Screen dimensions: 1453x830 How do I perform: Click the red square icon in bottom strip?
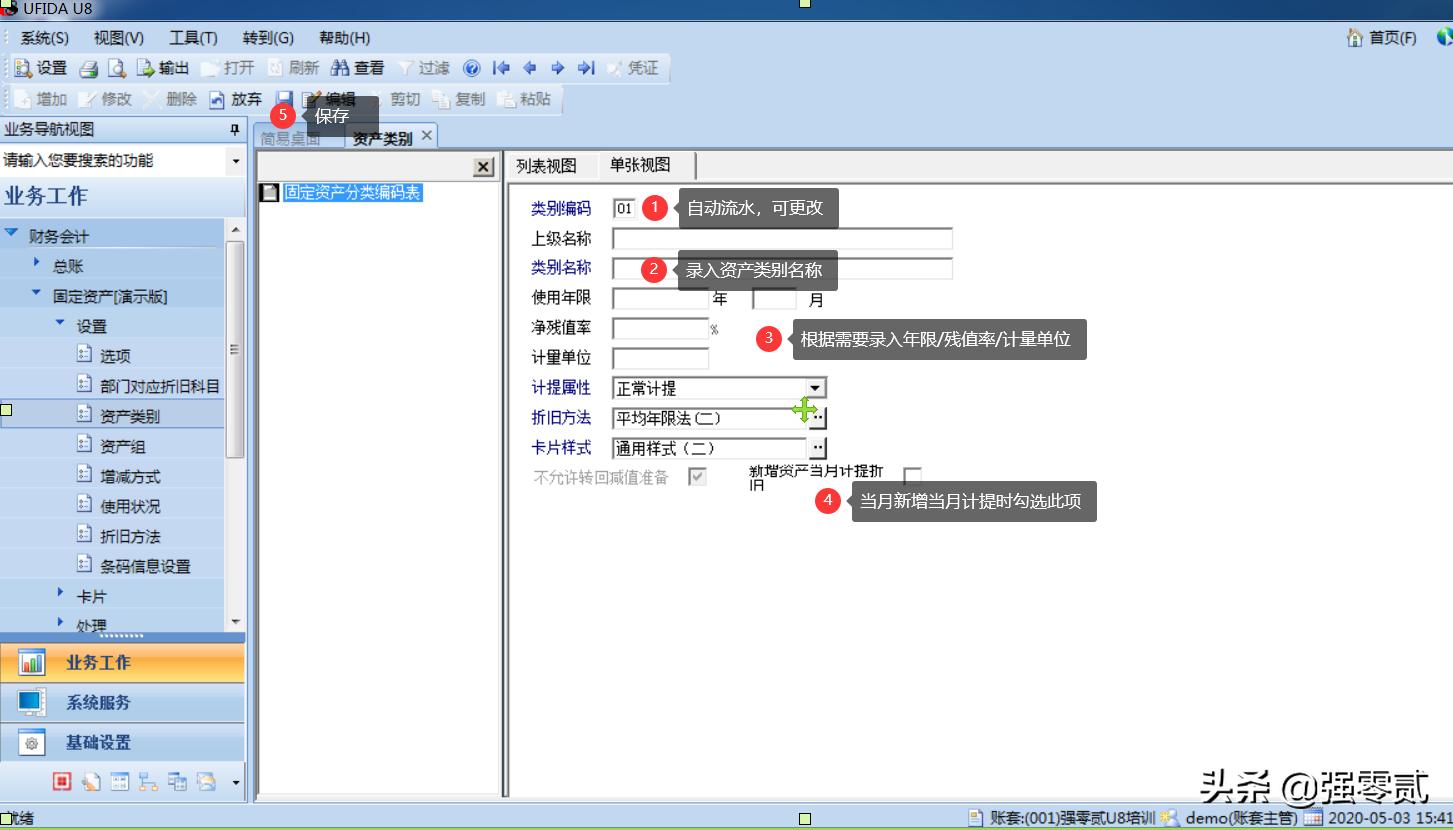coord(62,782)
